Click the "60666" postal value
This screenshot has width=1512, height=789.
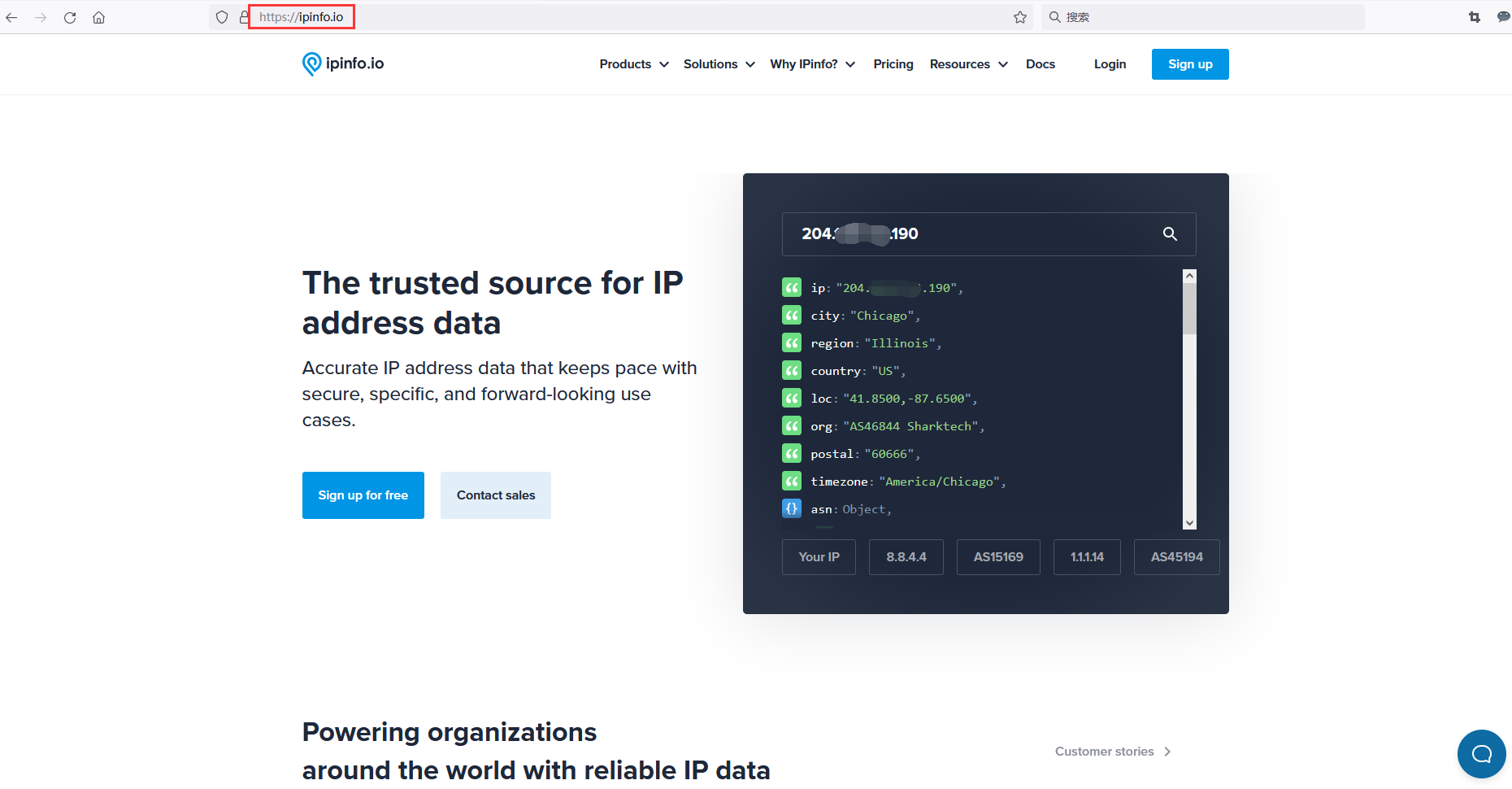click(889, 454)
